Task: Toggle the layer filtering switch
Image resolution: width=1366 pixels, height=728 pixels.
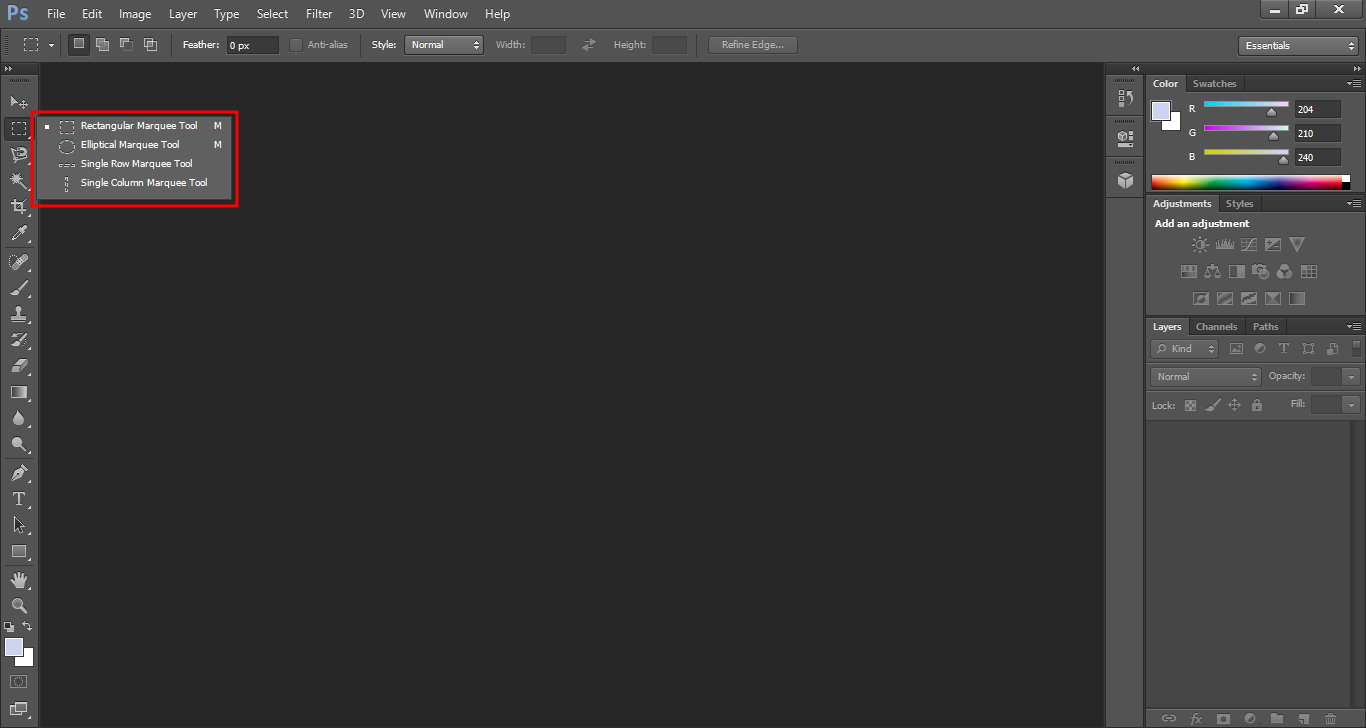Action: pos(1356,348)
